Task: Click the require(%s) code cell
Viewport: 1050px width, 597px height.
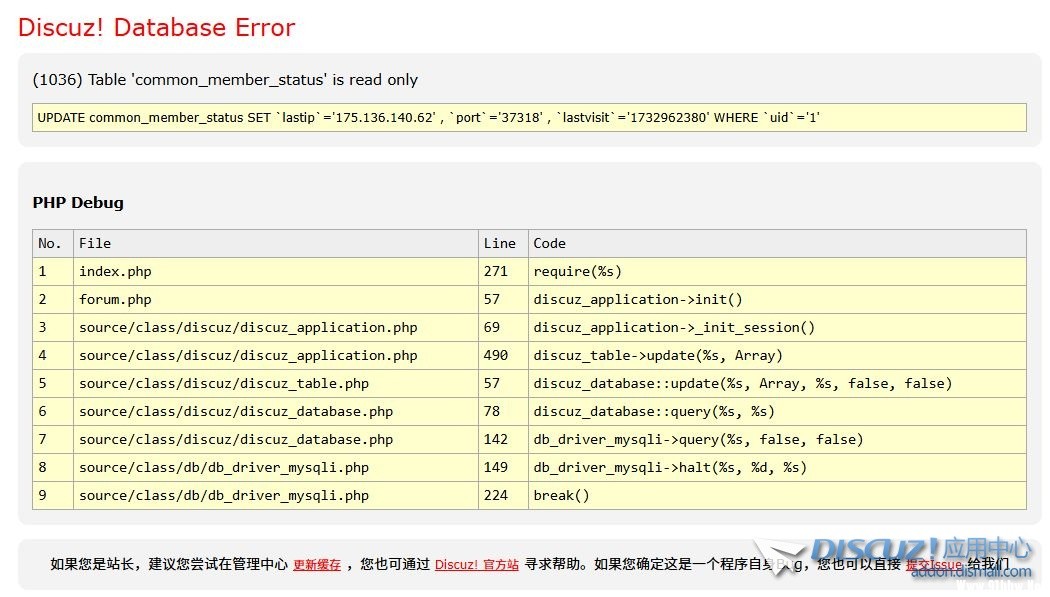Action: point(577,271)
